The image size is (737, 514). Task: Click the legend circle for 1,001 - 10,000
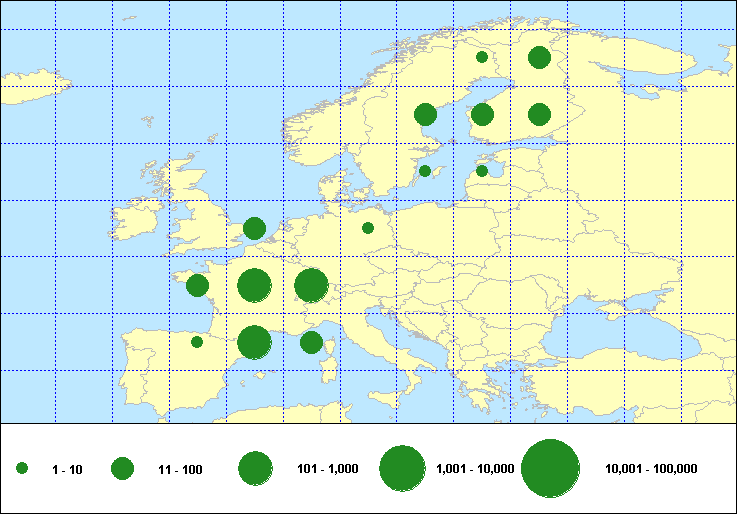coord(403,468)
